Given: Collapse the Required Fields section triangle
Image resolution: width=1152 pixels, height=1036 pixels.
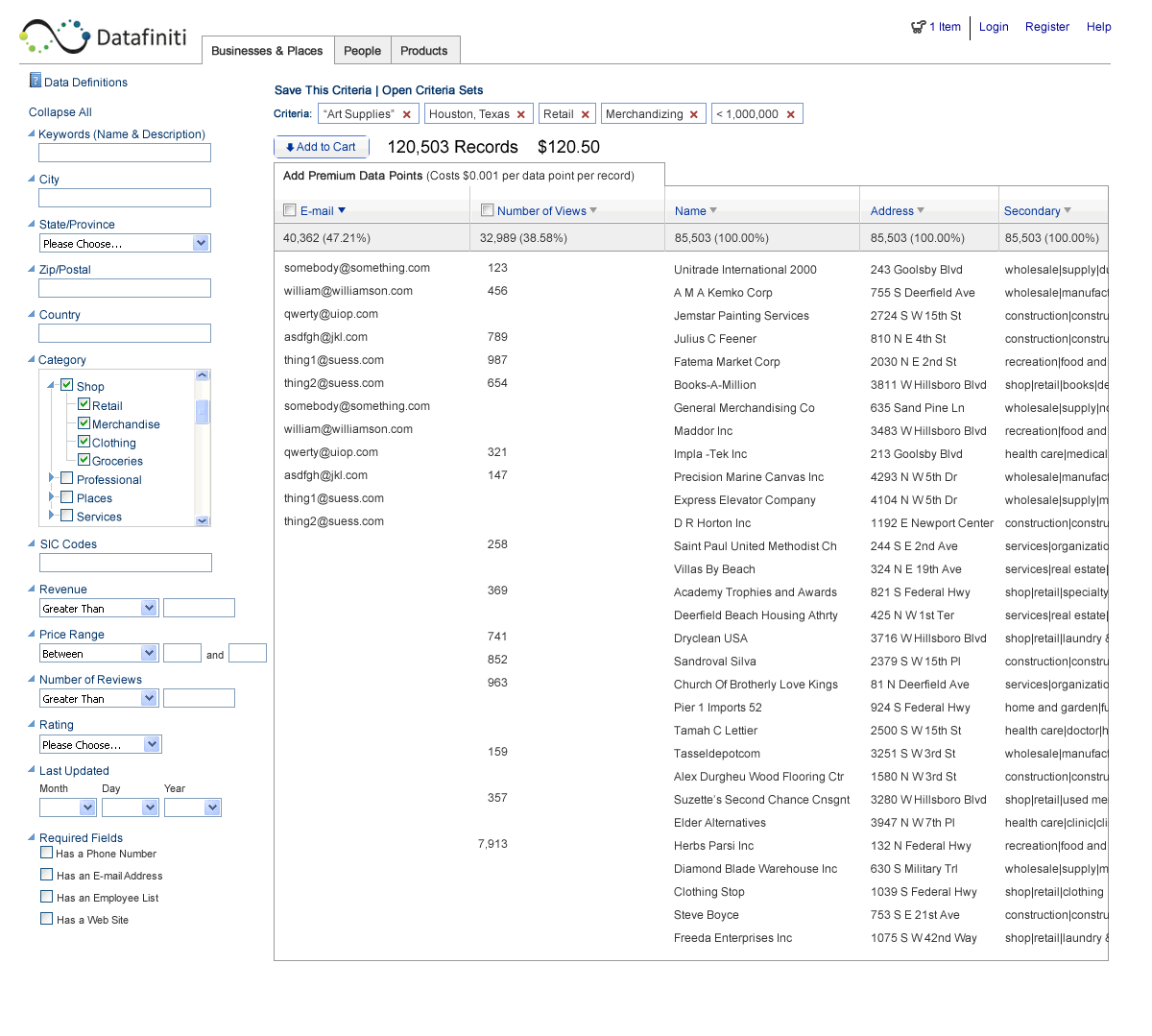Looking at the screenshot, I should tap(32, 837).
